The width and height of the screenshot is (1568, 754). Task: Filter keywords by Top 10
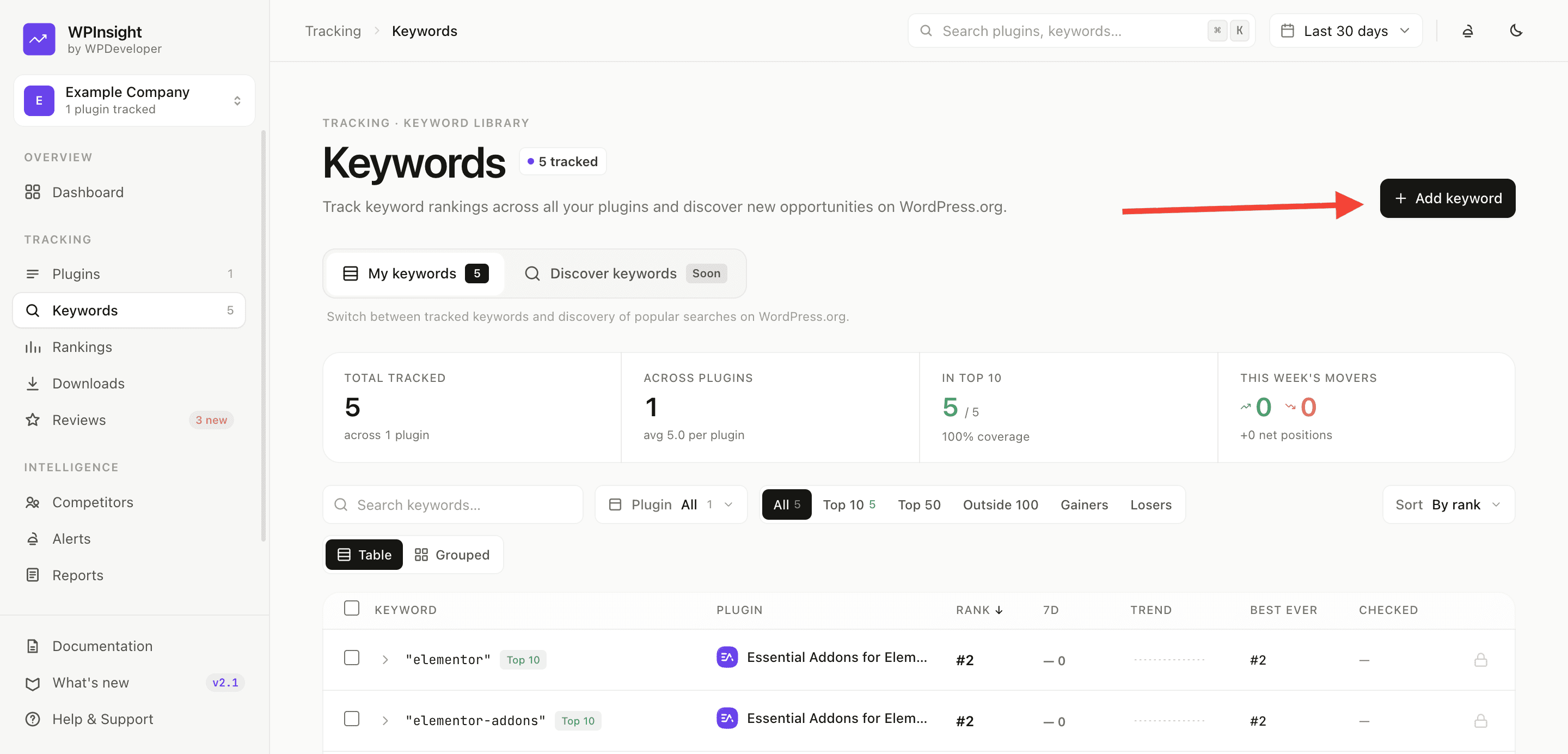tap(849, 505)
